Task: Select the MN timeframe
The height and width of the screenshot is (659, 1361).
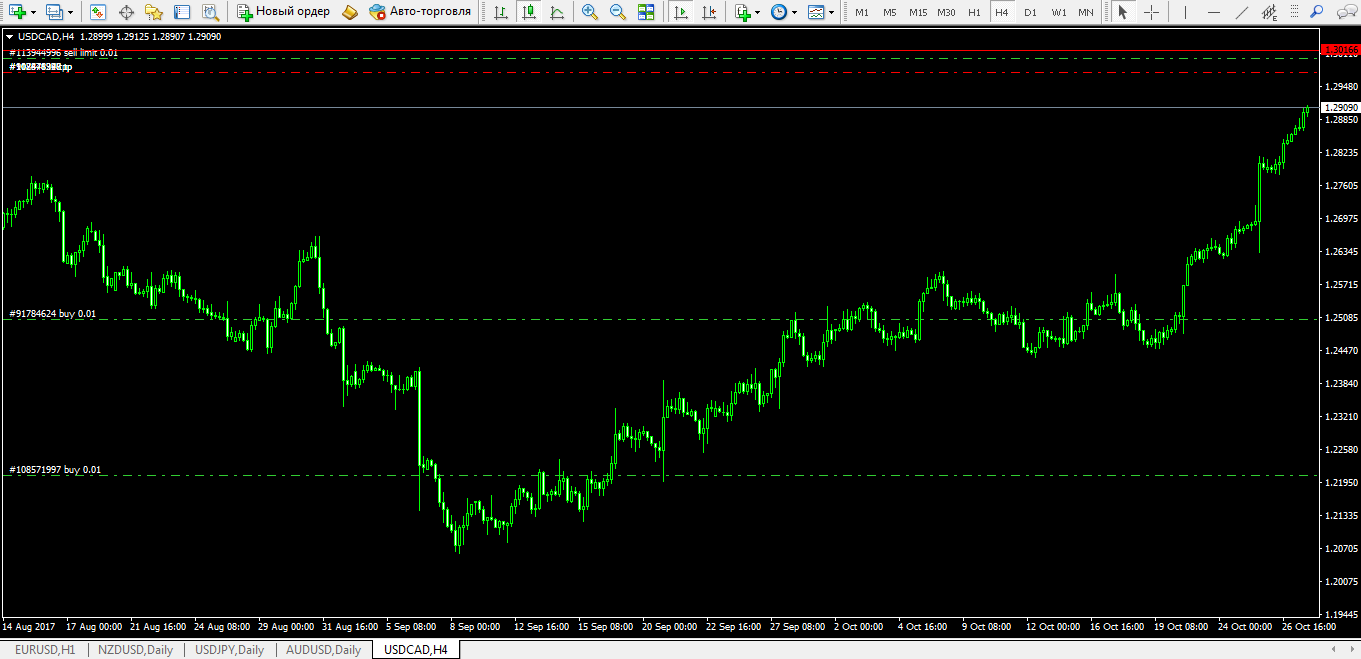Action: coord(1086,12)
